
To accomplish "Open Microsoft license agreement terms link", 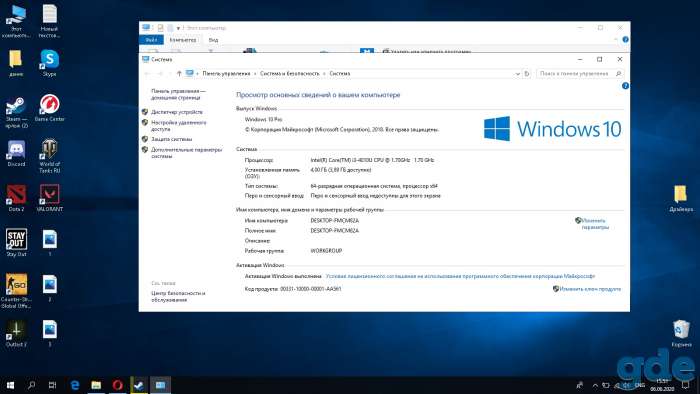I will tap(460, 276).
